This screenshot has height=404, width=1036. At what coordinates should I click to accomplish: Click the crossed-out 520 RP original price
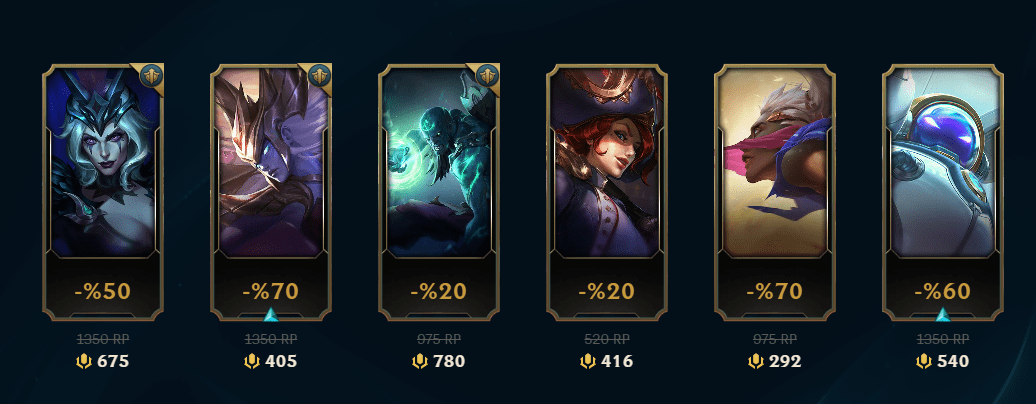pyautogui.click(x=607, y=339)
